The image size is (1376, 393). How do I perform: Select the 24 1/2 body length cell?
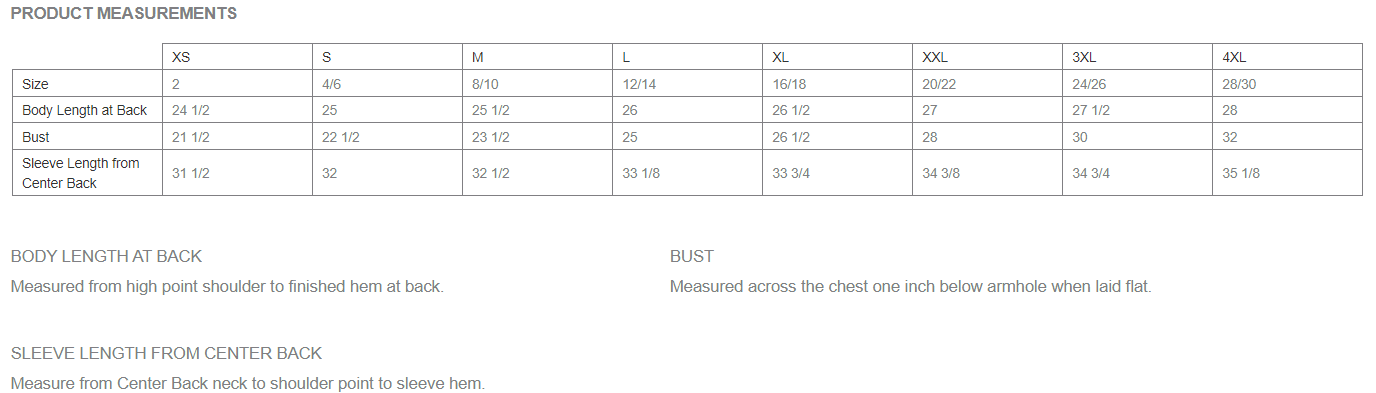(x=237, y=110)
